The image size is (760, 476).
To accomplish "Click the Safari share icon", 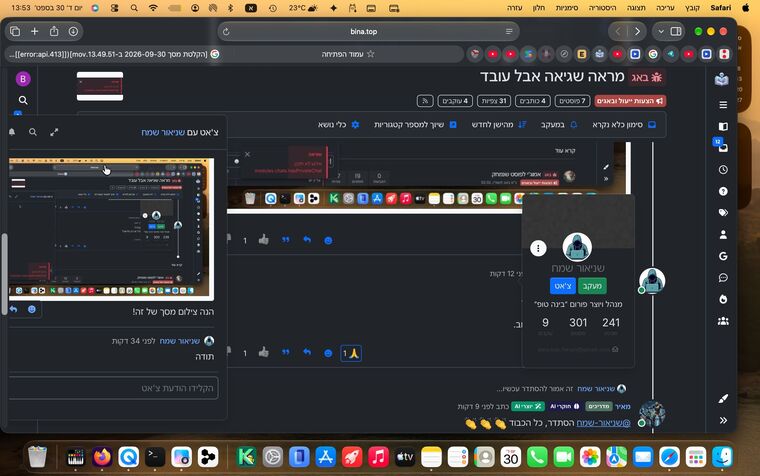I will [x=54, y=32].
